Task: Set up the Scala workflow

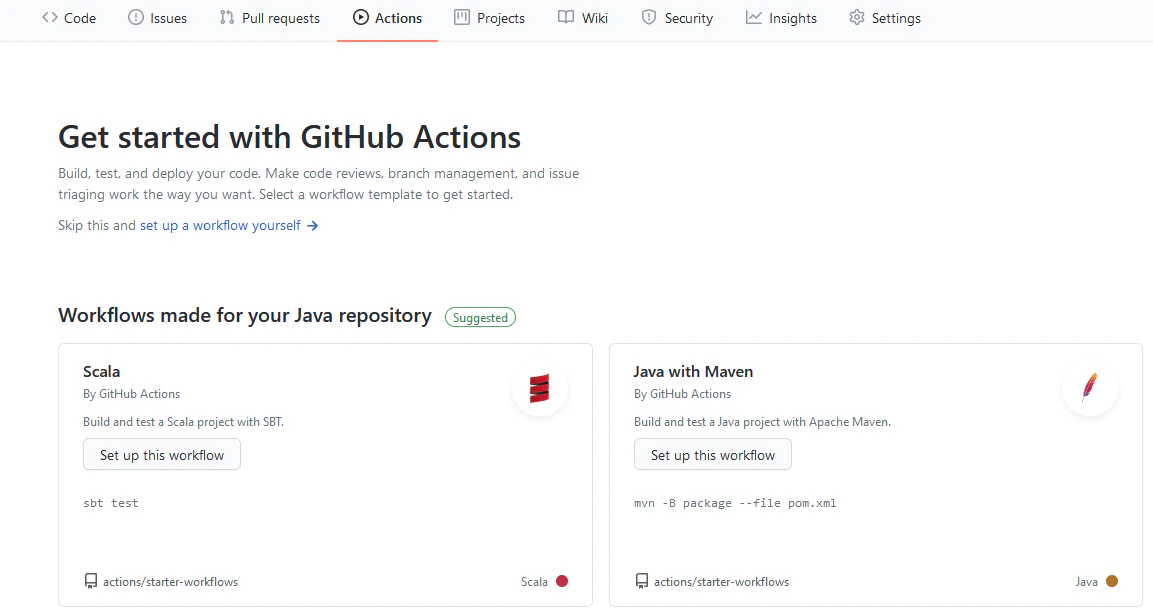Action: pyautogui.click(x=162, y=455)
